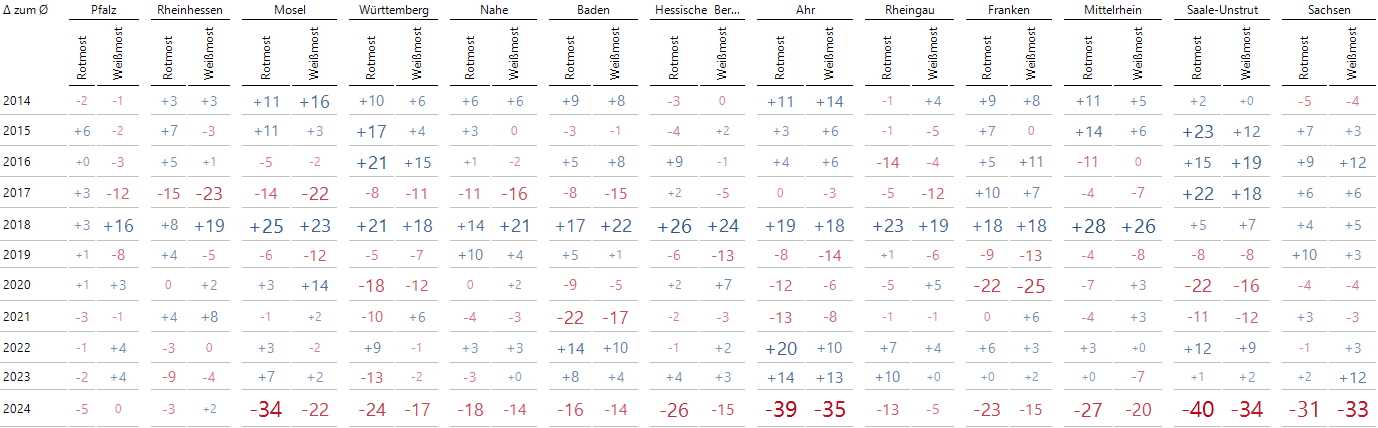Click the Δ zum Ø corner header

point(27,9)
